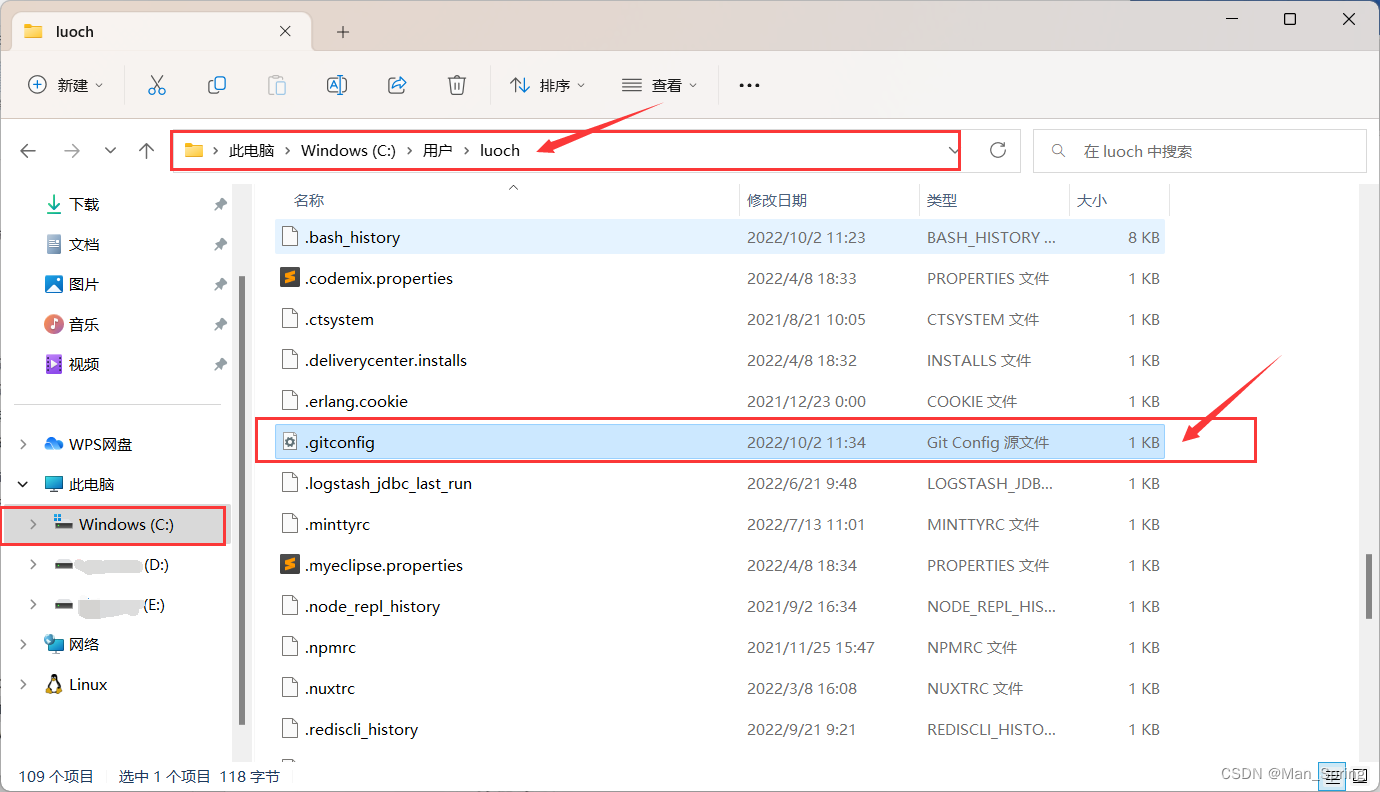Refresh the luoch folder view
This screenshot has width=1380, height=792.
pos(997,150)
